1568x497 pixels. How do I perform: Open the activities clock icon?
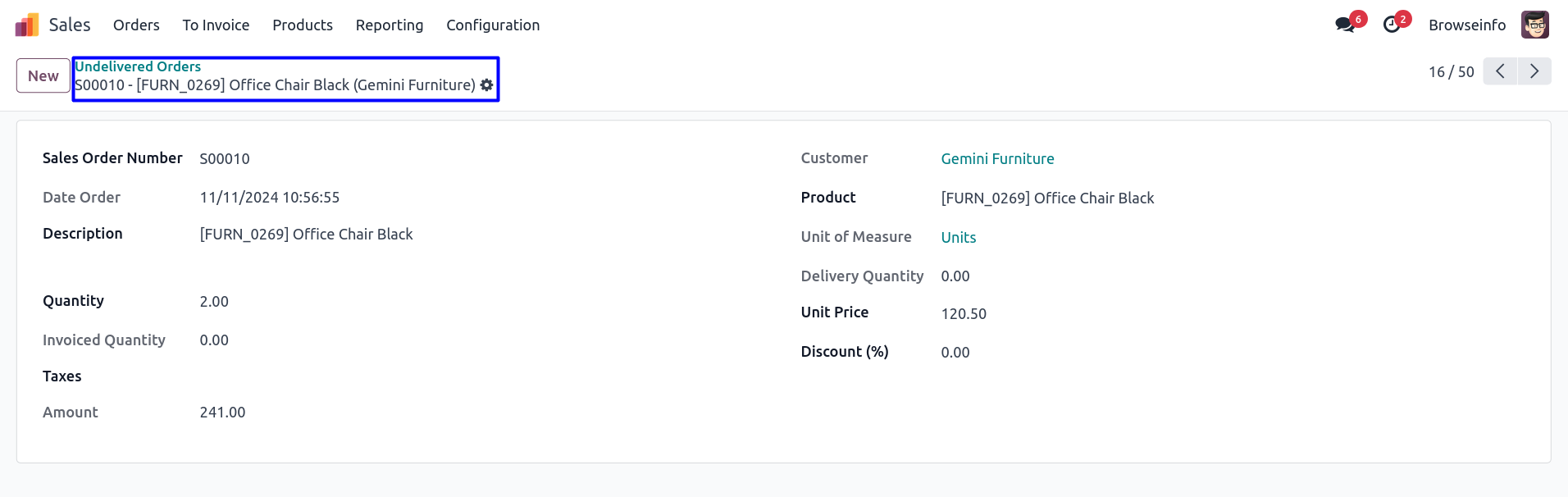click(x=1392, y=25)
